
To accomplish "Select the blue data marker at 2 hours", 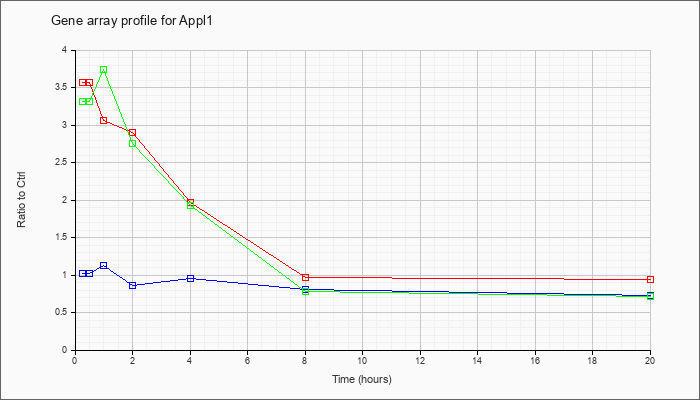I will [x=132, y=285].
